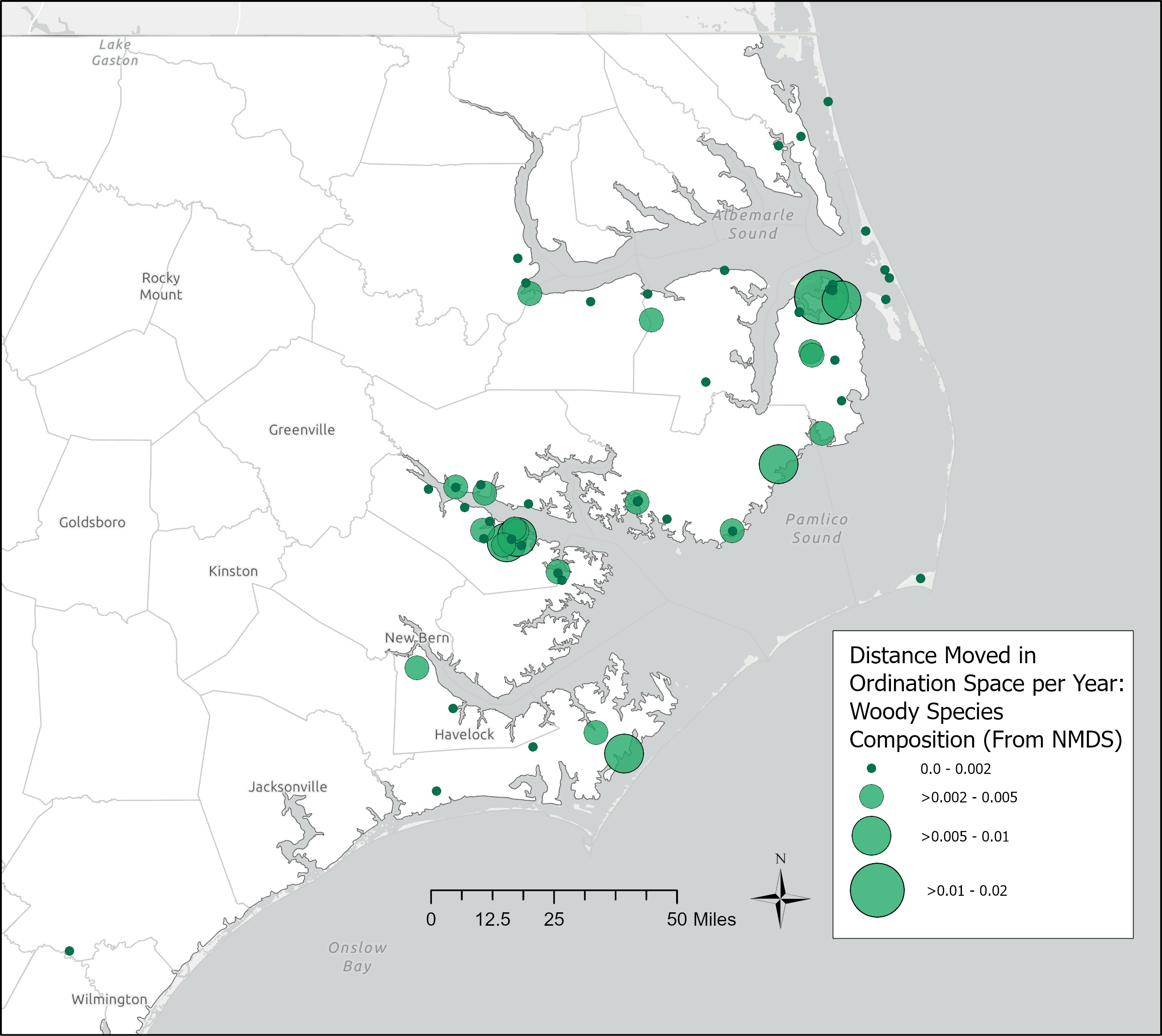Select the >0.002 - 0.005 legend circle
Image resolution: width=1162 pixels, height=1036 pixels.
[871, 796]
